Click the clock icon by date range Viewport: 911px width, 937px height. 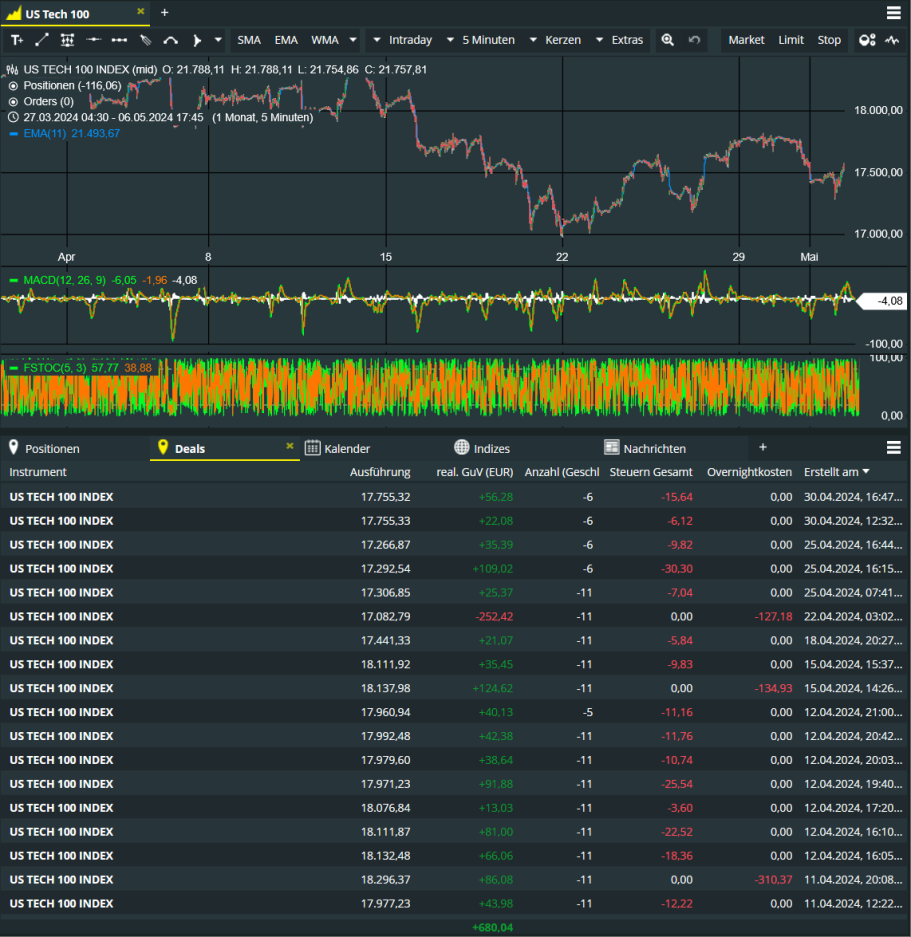pyautogui.click(x=13, y=117)
